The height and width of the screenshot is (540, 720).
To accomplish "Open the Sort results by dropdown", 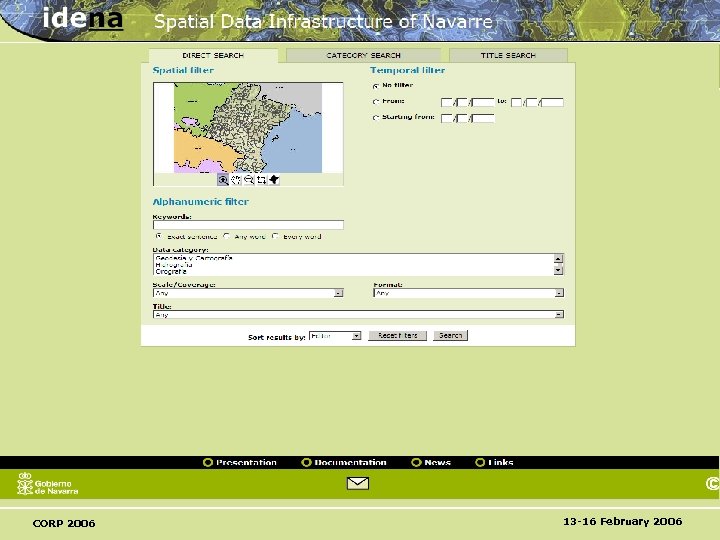I will 335,336.
